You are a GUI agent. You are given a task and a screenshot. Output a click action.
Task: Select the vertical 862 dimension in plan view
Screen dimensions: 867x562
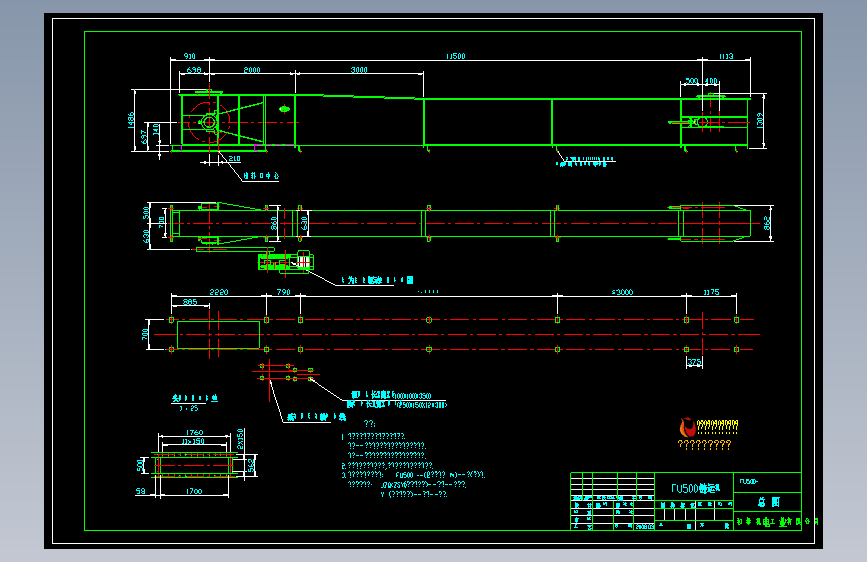(766, 223)
